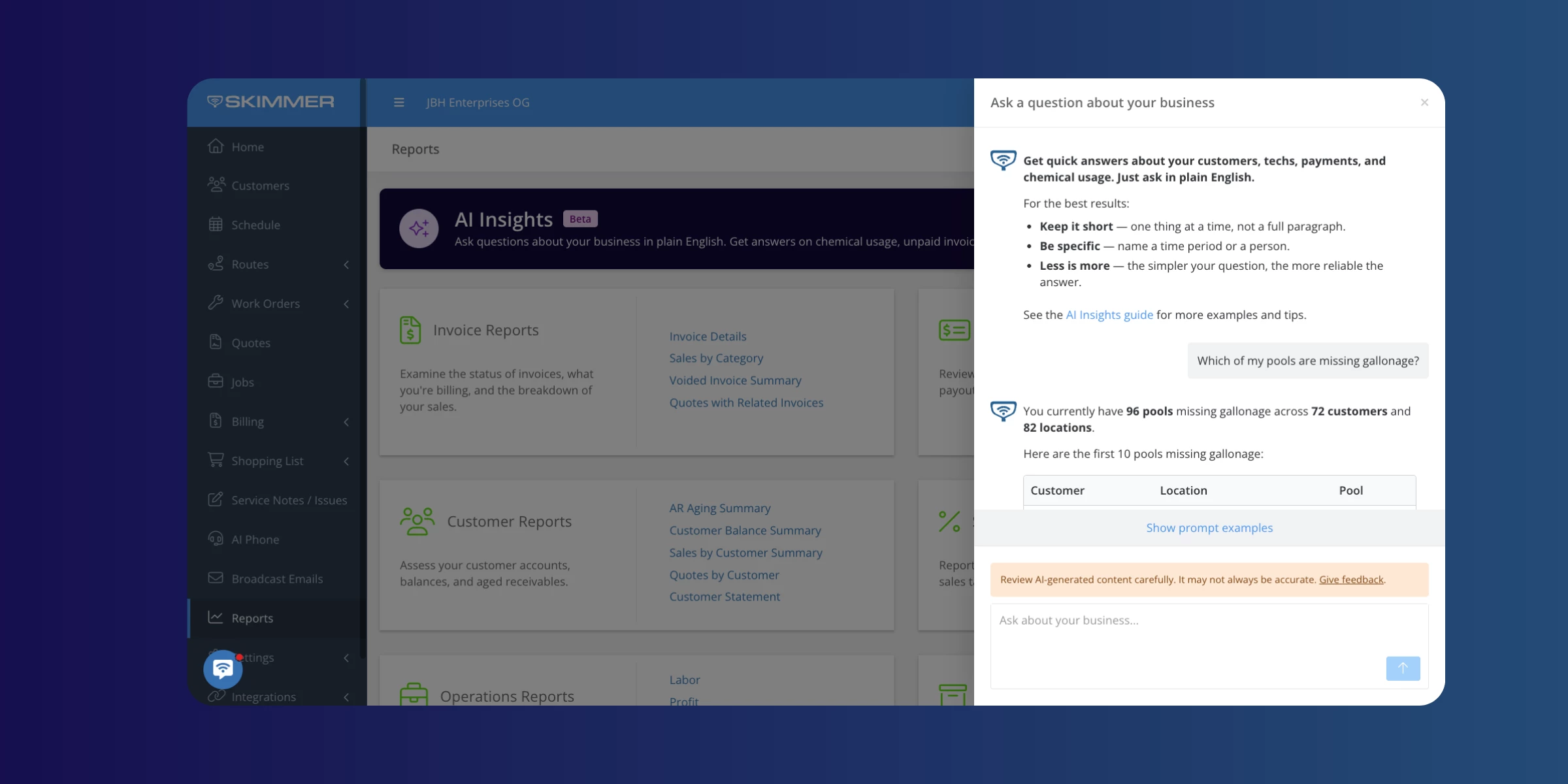This screenshot has height=784, width=1568.
Task: Click the Give feedback link
Action: [1351, 580]
